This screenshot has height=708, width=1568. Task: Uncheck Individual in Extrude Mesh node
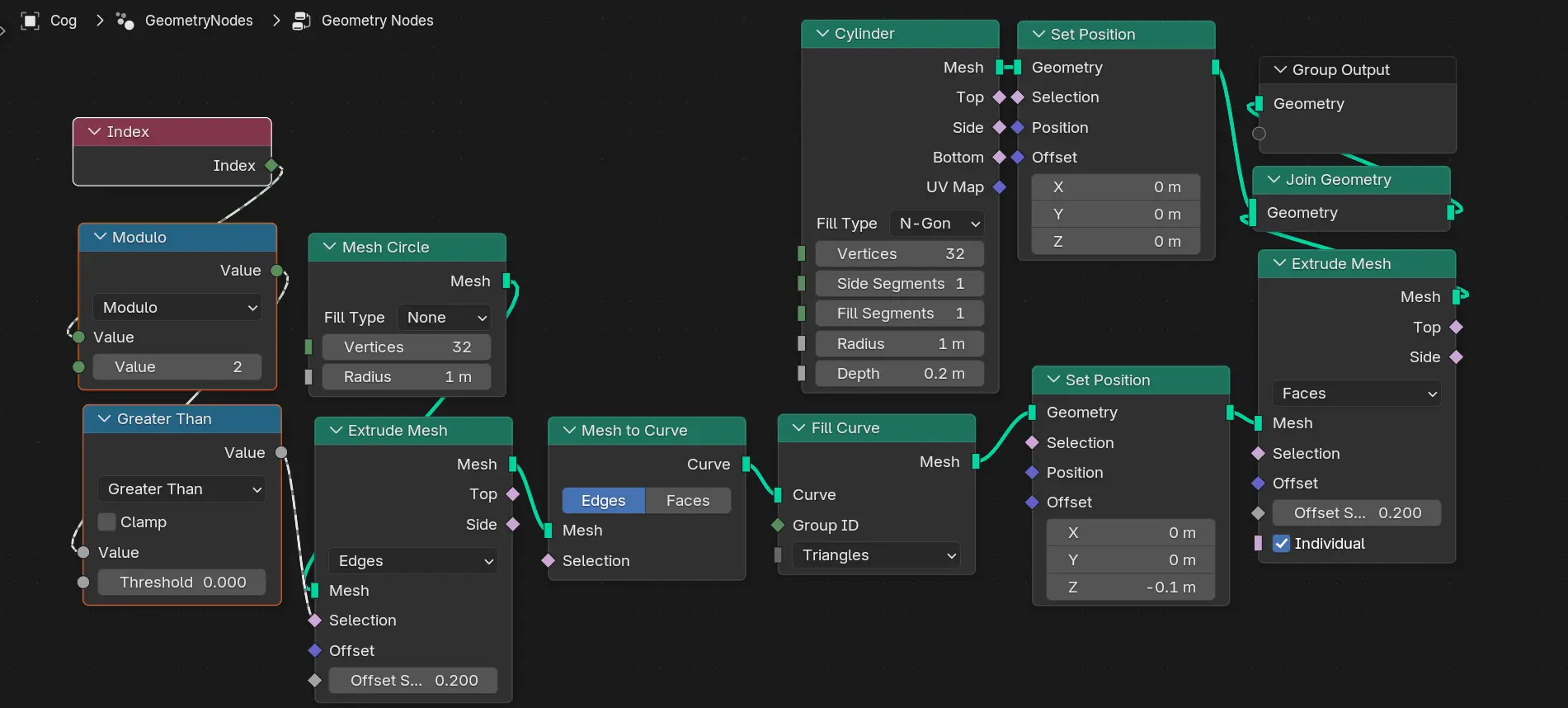pos(1281,544)
